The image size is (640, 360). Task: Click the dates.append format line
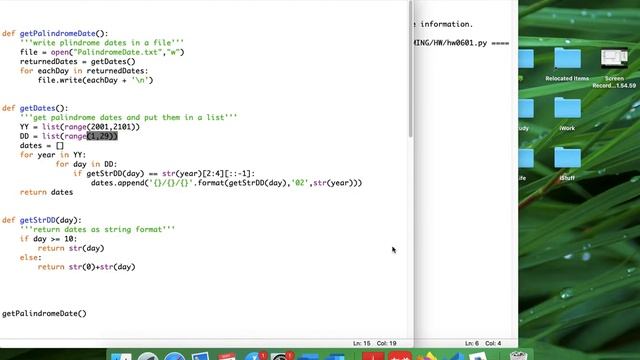[227, 183]
